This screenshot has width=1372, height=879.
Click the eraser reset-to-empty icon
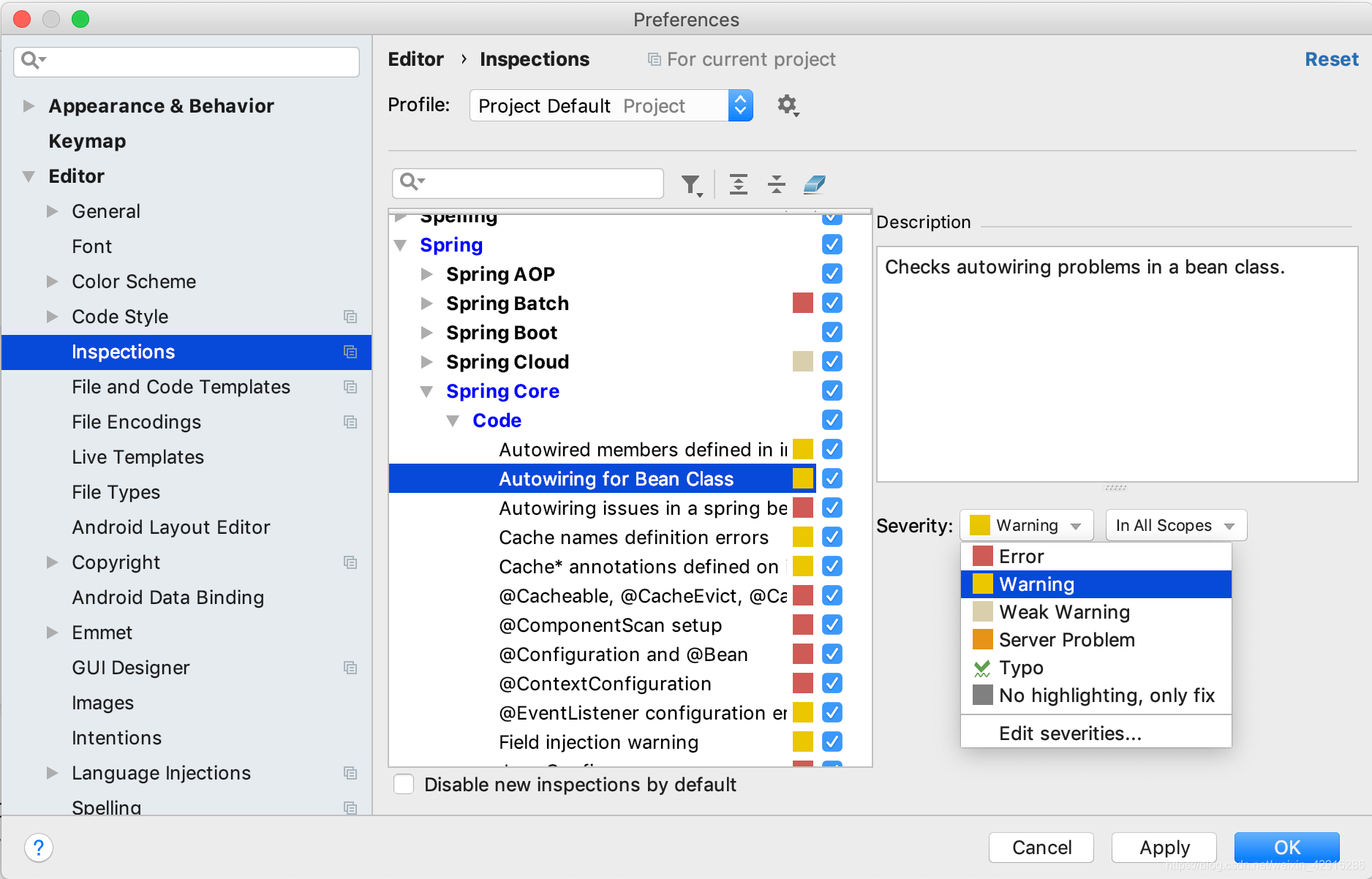[x=815, y=184]
